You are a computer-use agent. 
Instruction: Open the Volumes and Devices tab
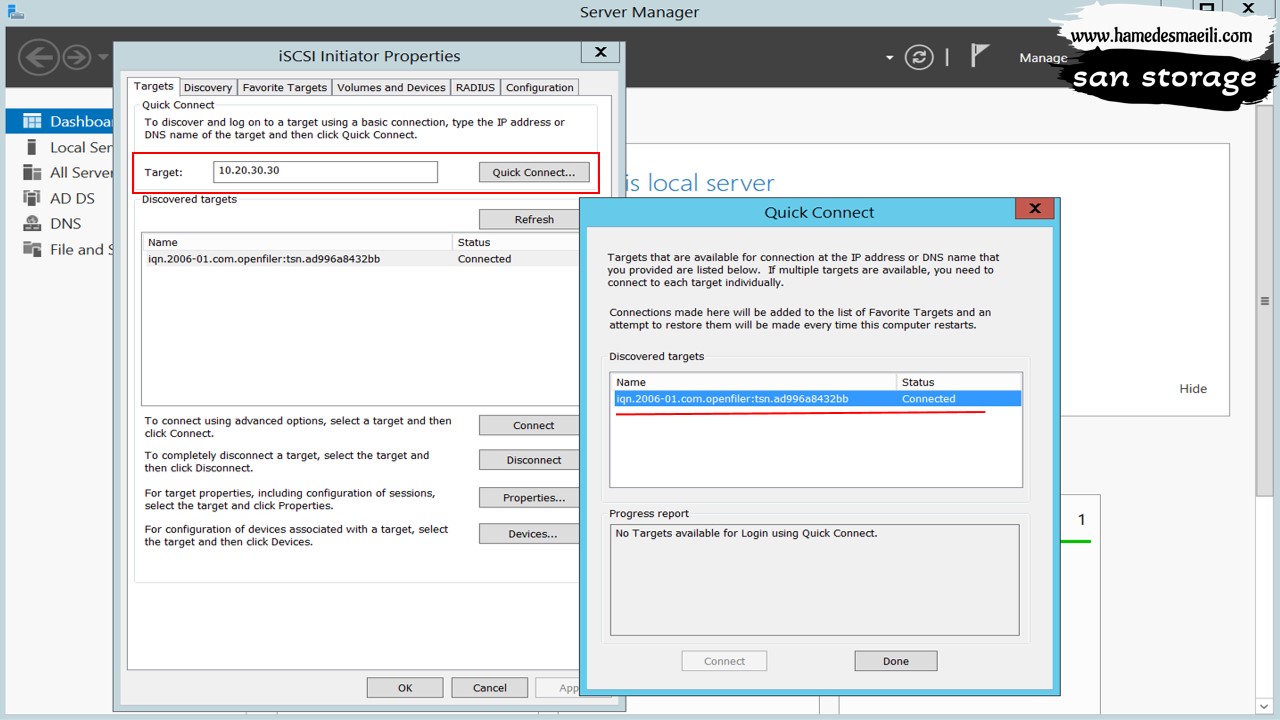[391, 88]
